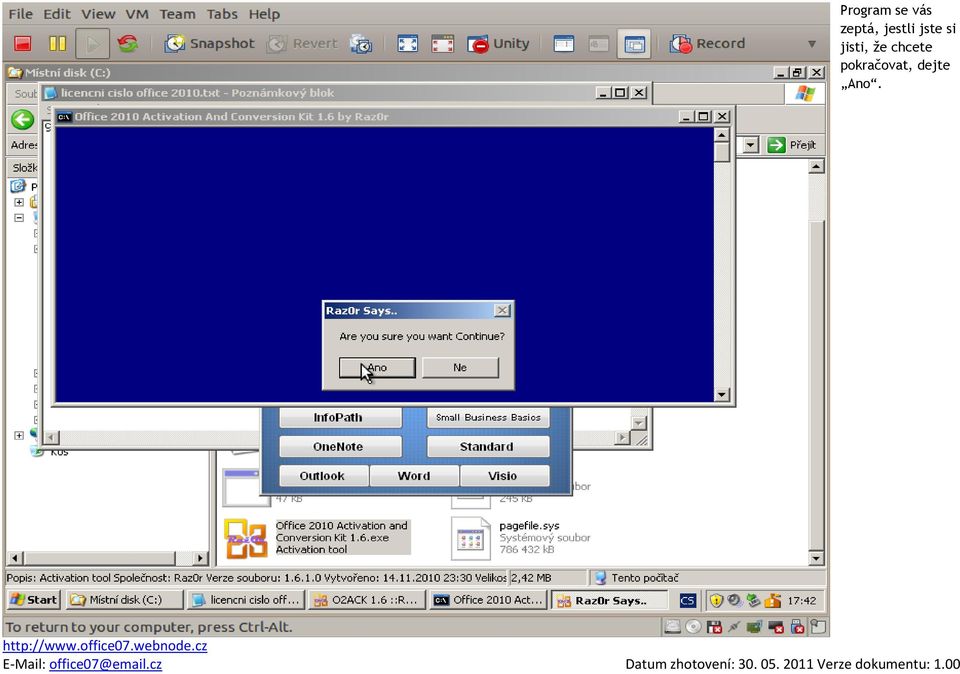Click scroll-up arrow of Explorer file pane
Viewport: 960px width, 674px height.
816,167
